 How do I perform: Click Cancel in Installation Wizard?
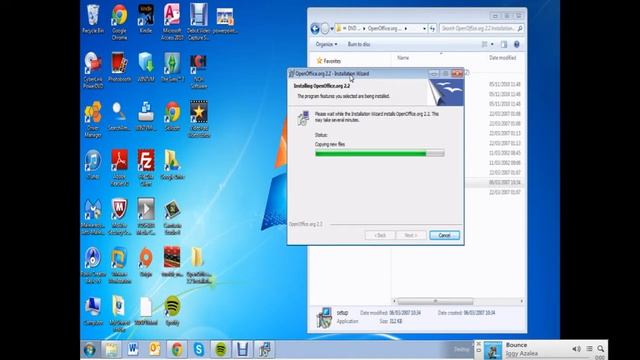pyautogui.click(x=444, y=236)
